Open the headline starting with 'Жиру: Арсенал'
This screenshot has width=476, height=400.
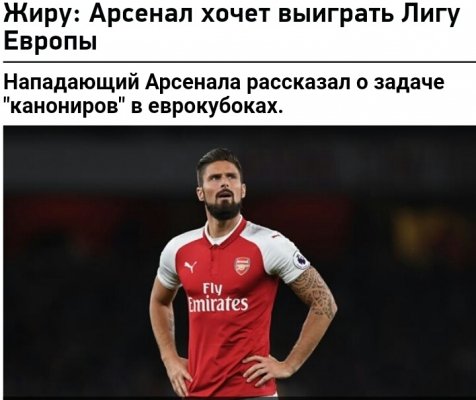[x=232, y=26]
